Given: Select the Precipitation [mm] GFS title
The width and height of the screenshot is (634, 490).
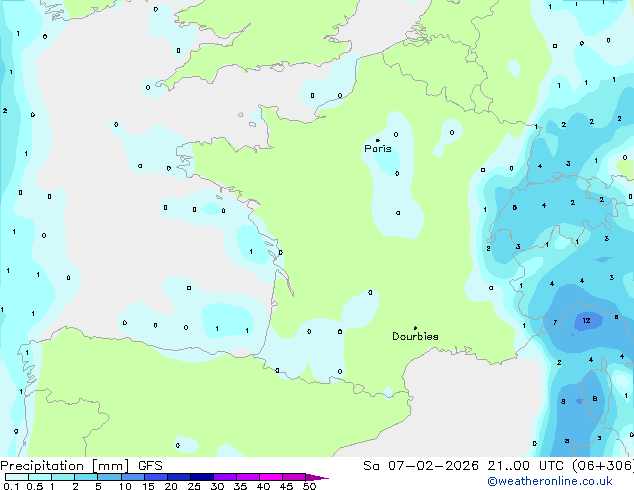Looking at the screenshot, I should [81, 466].
